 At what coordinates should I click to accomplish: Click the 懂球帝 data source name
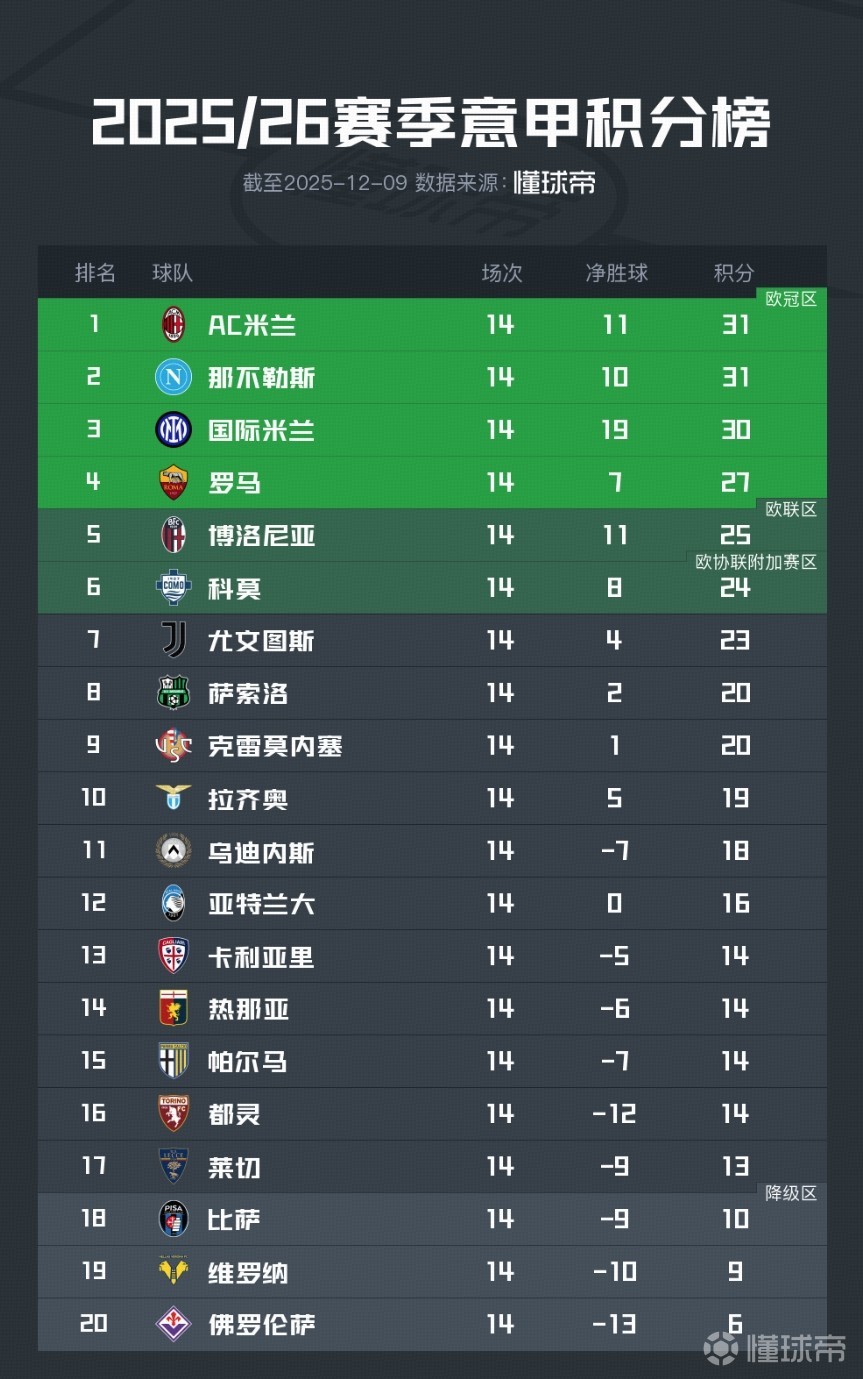point(555,184)
